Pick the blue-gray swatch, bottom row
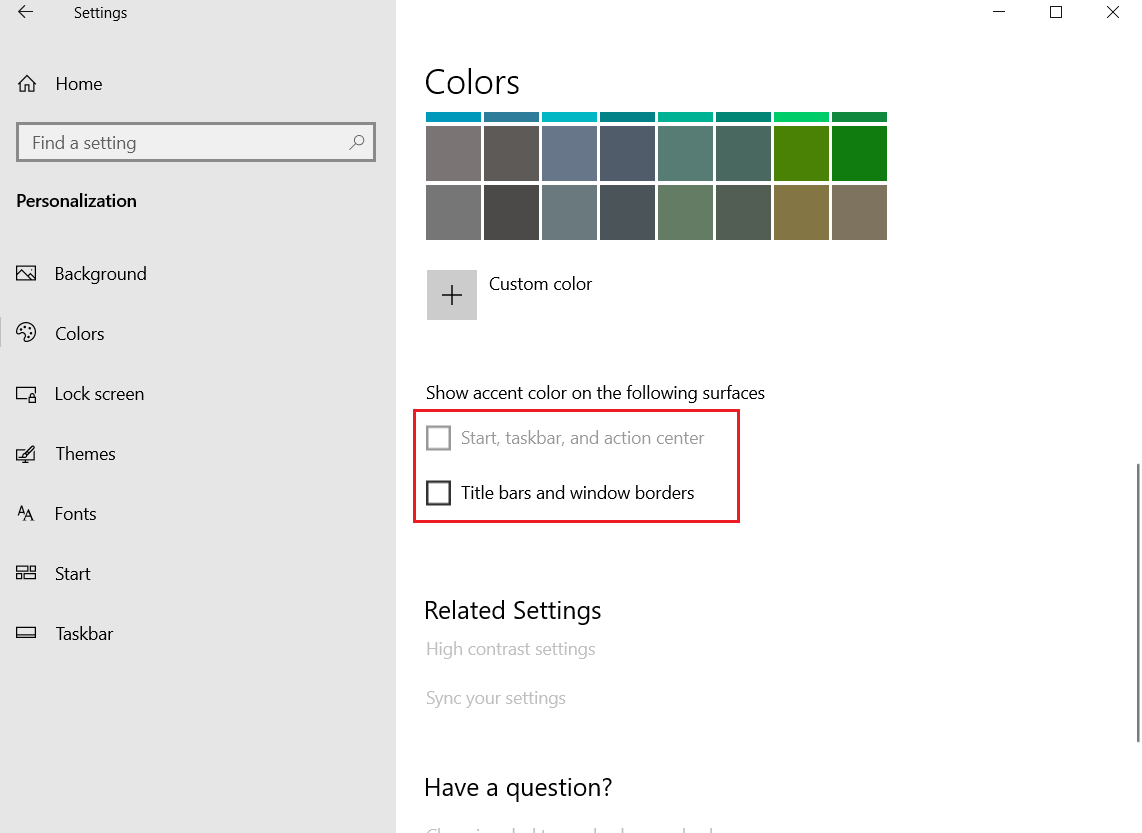The height and width of the screenshot is (833, 1142). click(570, 212)
